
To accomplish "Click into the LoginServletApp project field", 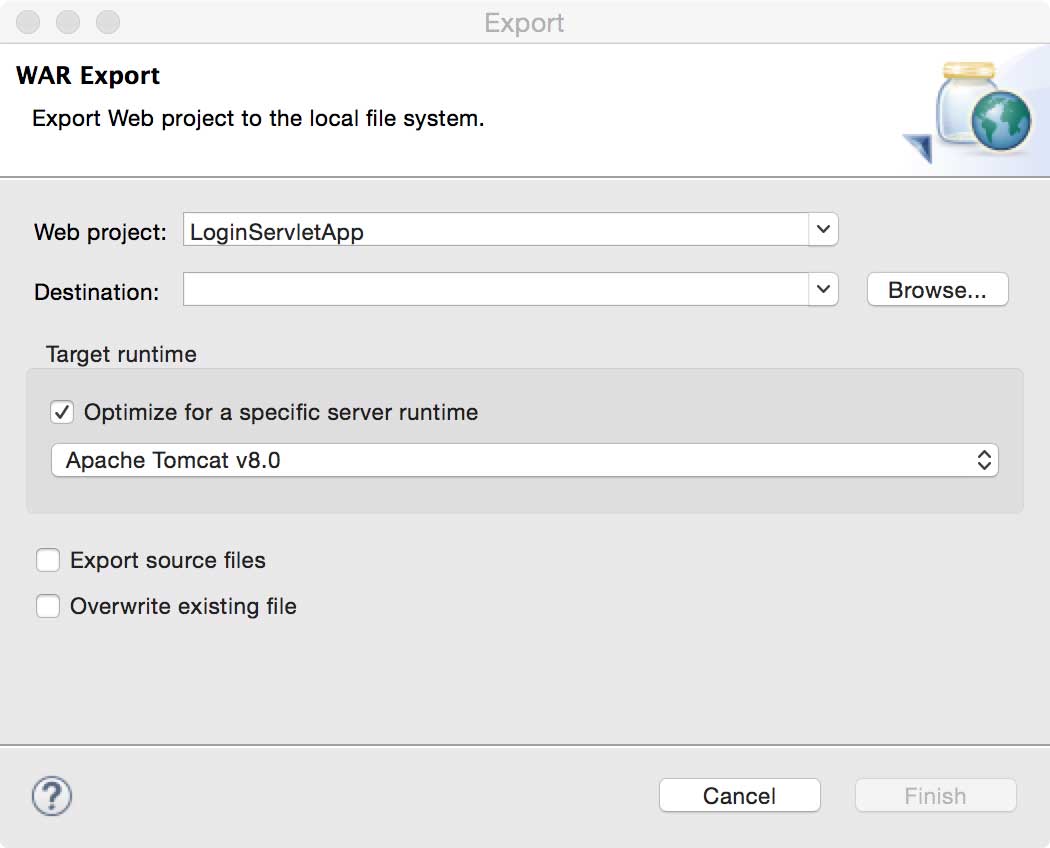I will coord(496,231).
